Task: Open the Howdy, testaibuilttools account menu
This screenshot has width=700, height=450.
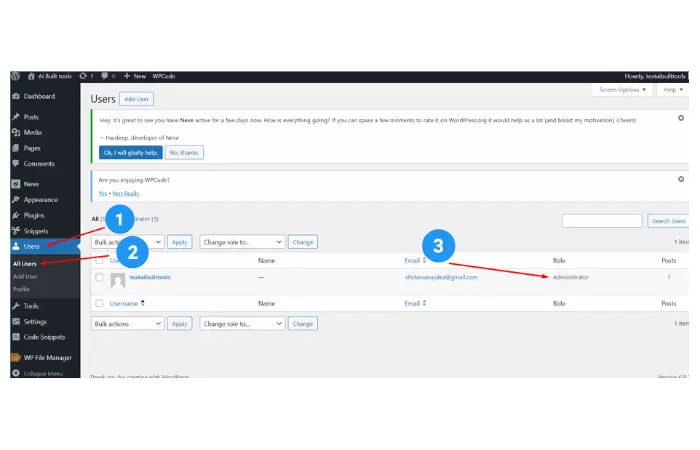Action: click(x=655, y=76)
